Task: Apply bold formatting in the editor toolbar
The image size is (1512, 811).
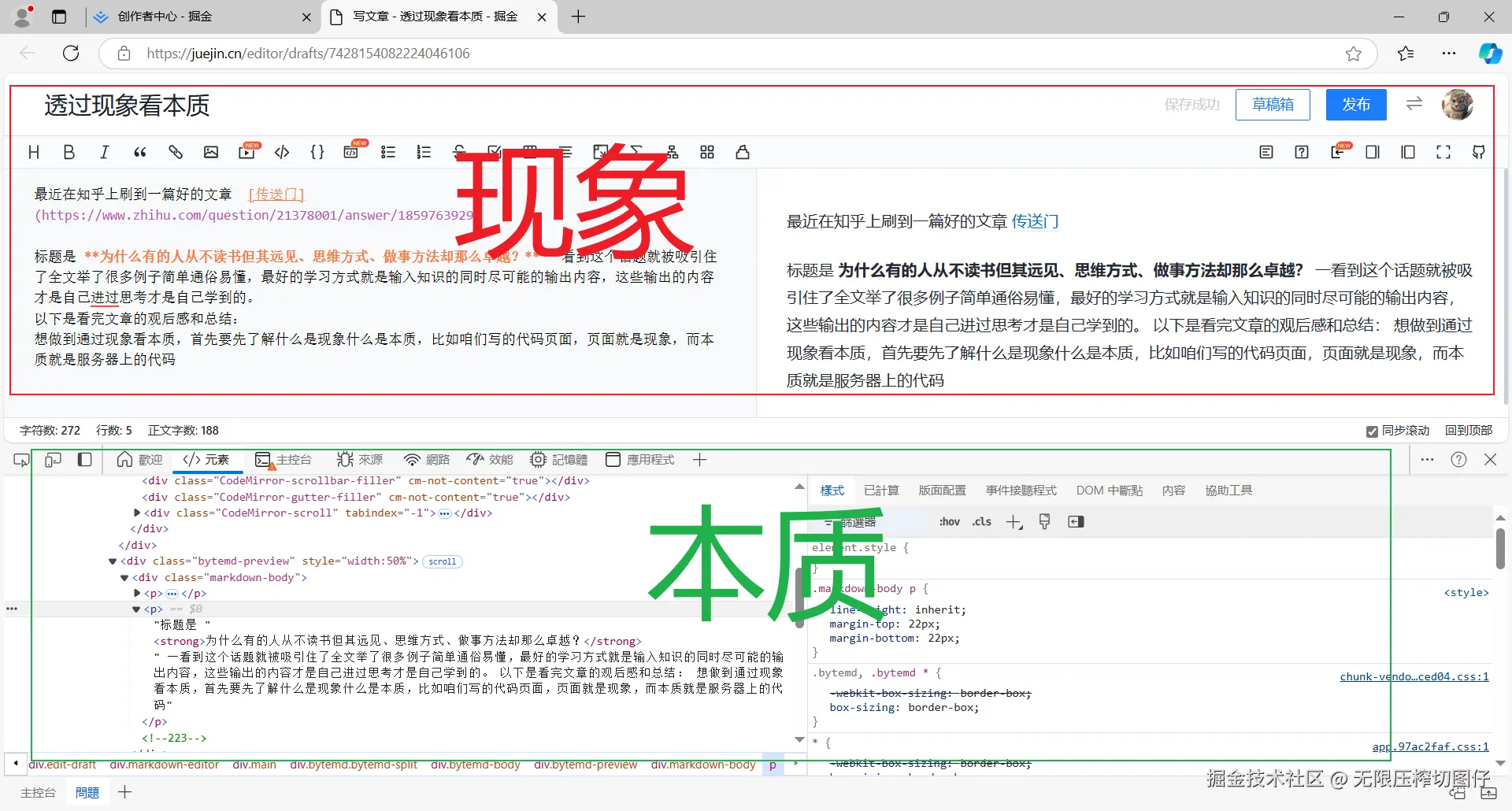Action: pos(69,152)
